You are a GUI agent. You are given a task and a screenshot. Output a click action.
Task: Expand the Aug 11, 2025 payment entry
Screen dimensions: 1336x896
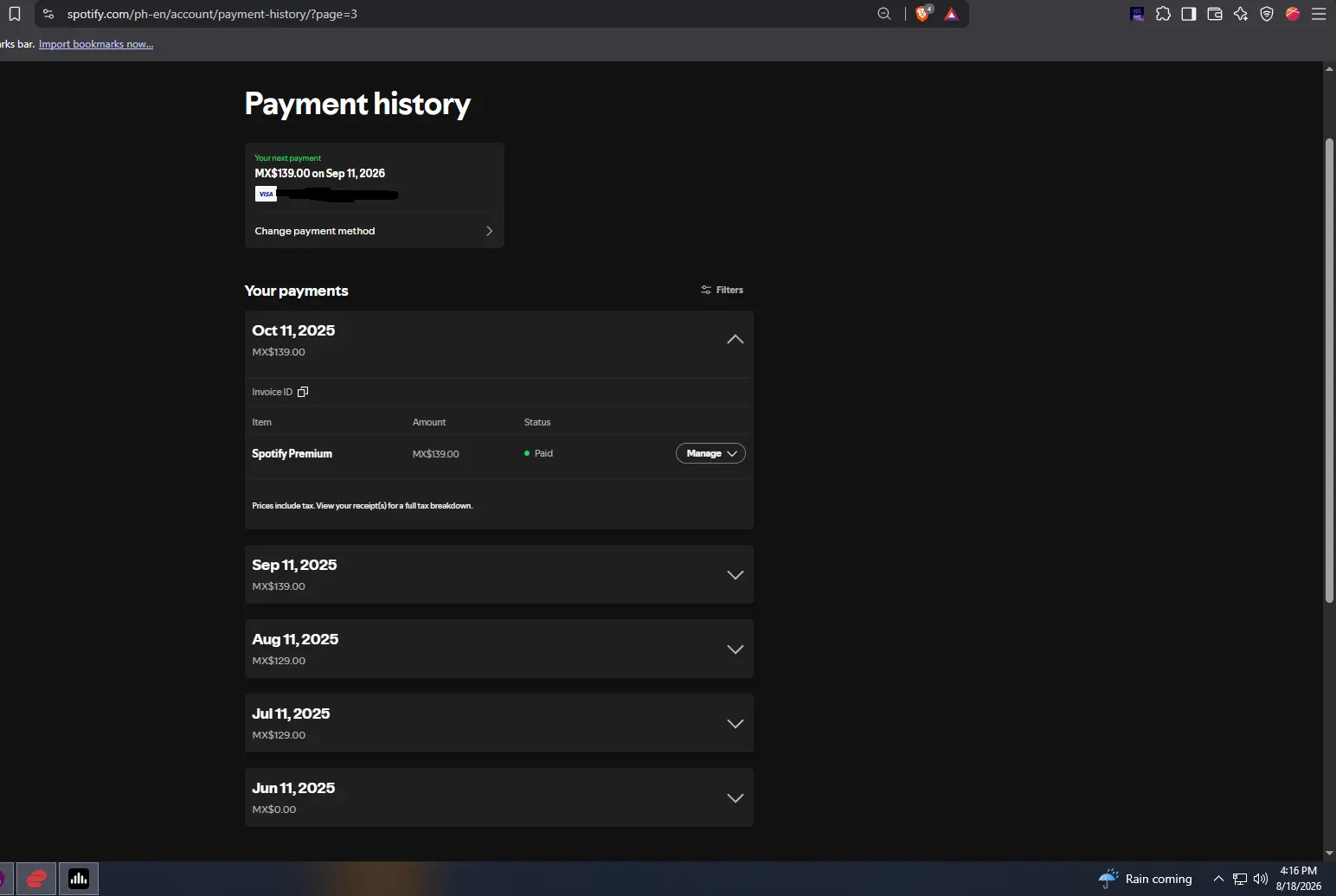pyautogui.click(x=735, y=650)
